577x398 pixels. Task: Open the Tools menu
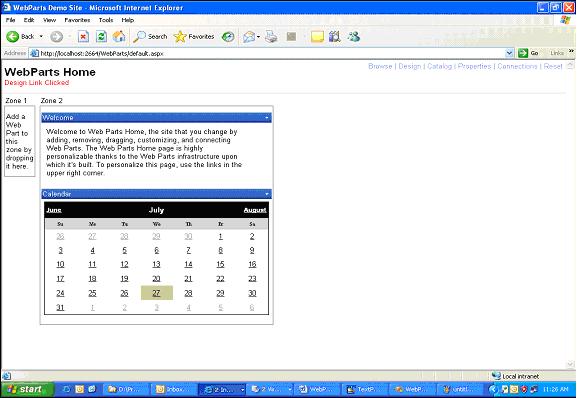point(106,20)
